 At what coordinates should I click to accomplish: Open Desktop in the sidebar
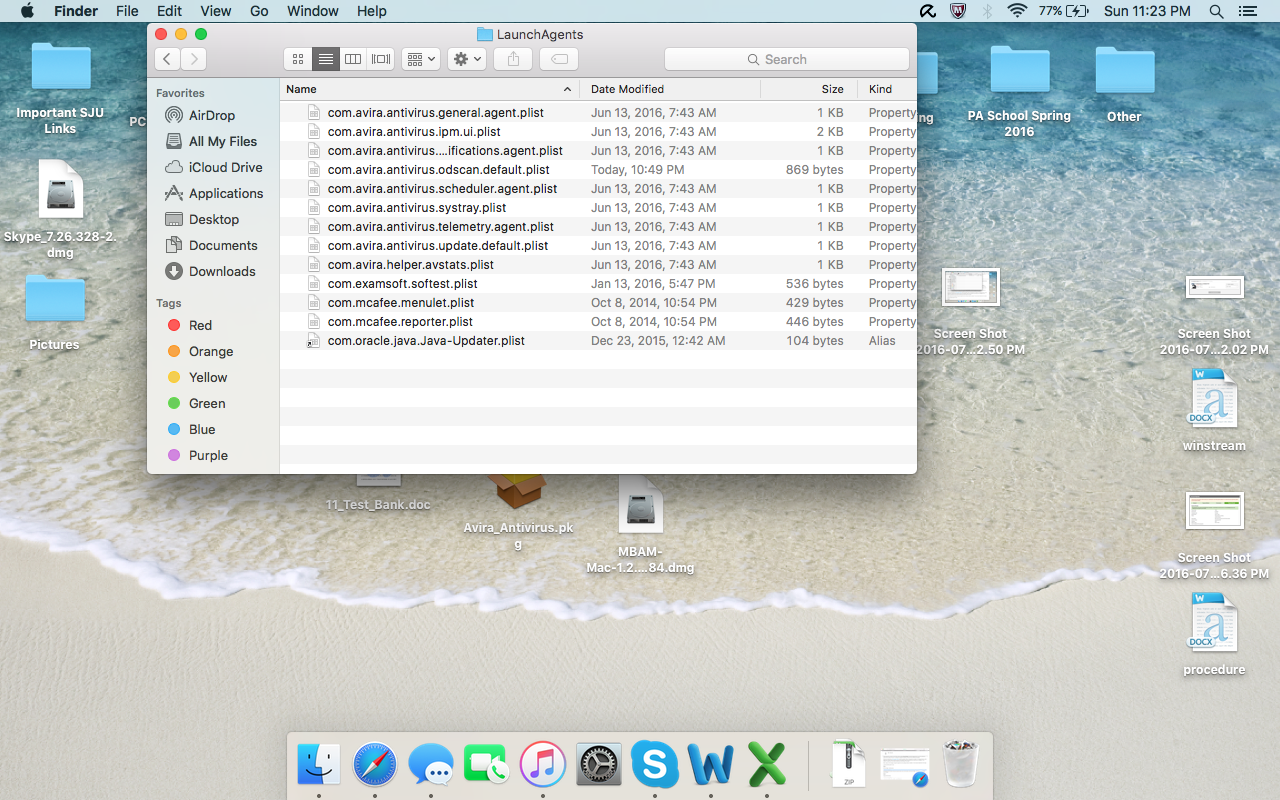(200, 219)
